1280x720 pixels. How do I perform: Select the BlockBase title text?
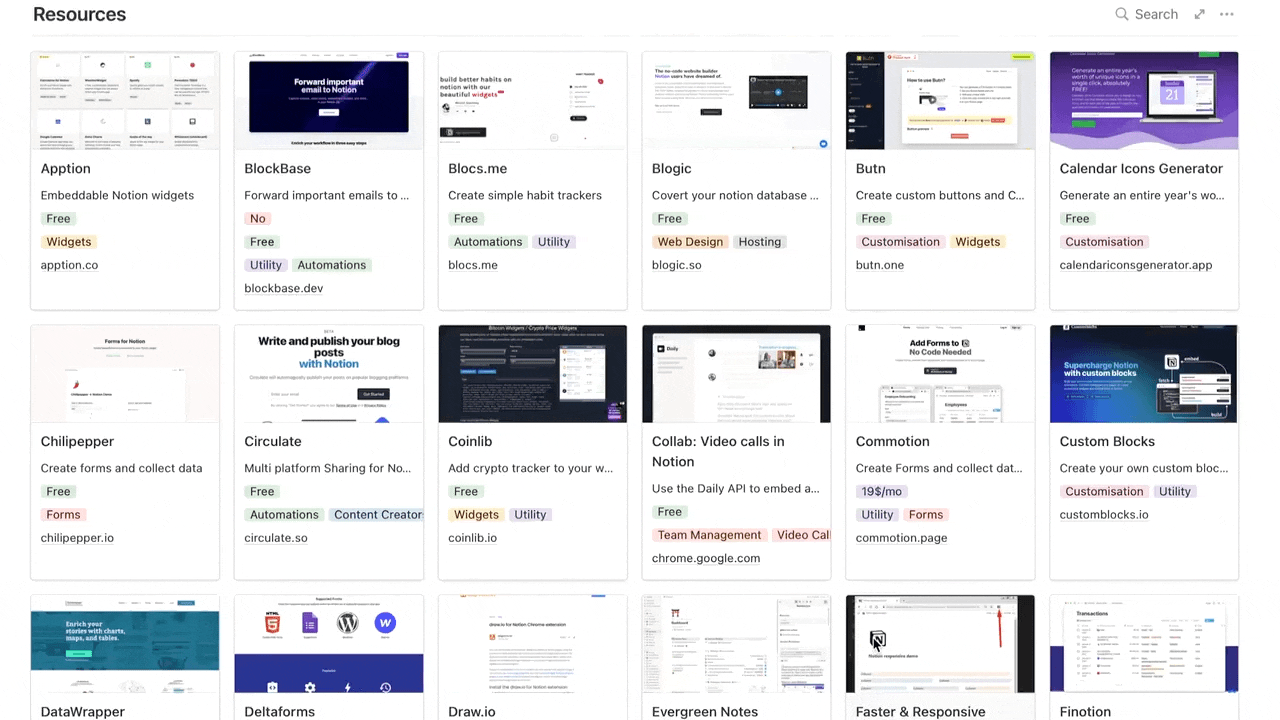[x=278, y=169]
